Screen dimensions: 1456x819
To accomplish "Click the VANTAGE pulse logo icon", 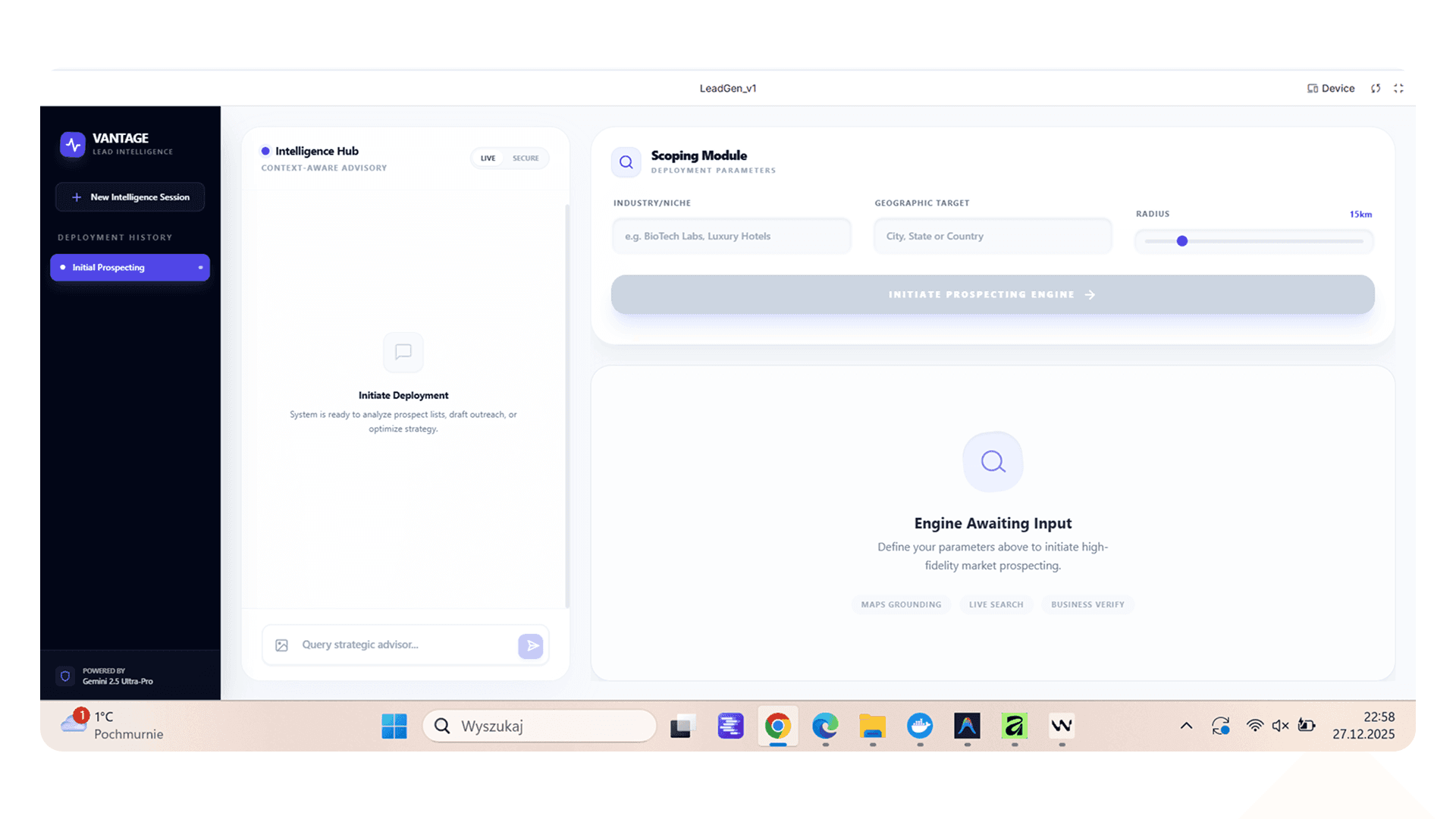I will coord(72,144).
